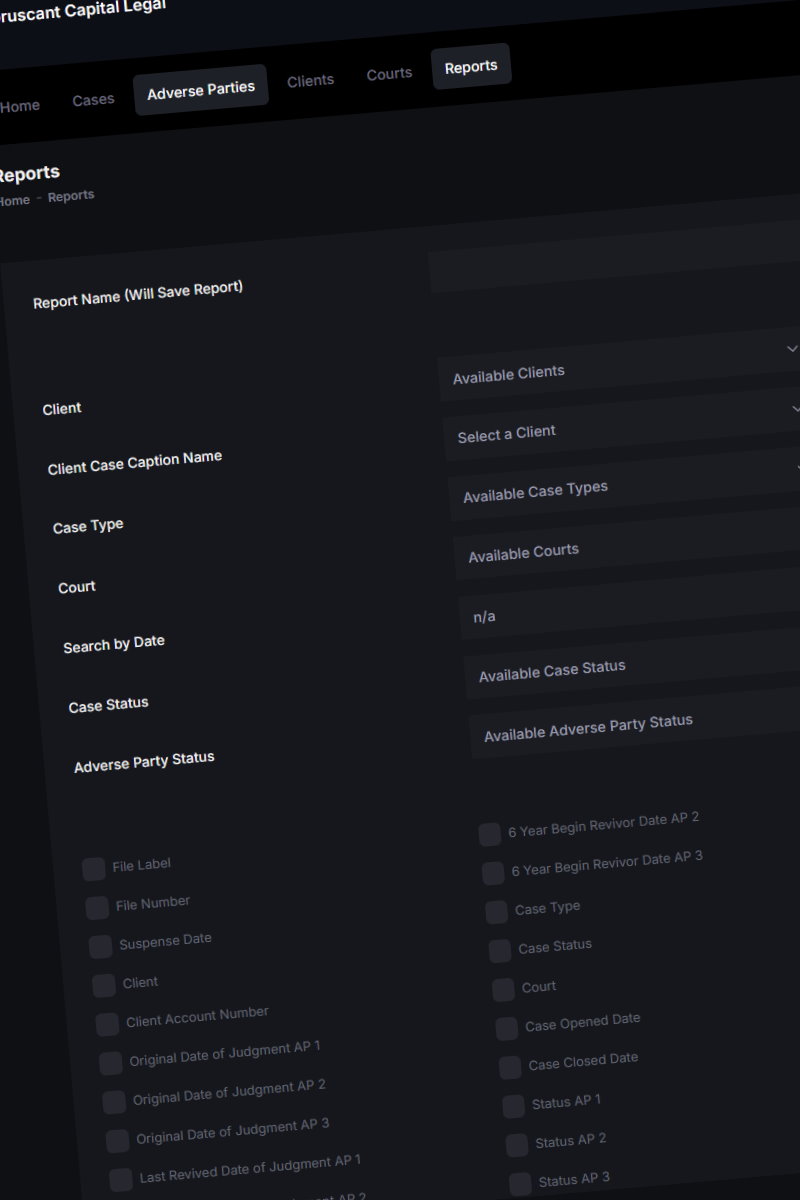Check the Suspense Date checkbox

pyautogui.click(x=101, y=947)
